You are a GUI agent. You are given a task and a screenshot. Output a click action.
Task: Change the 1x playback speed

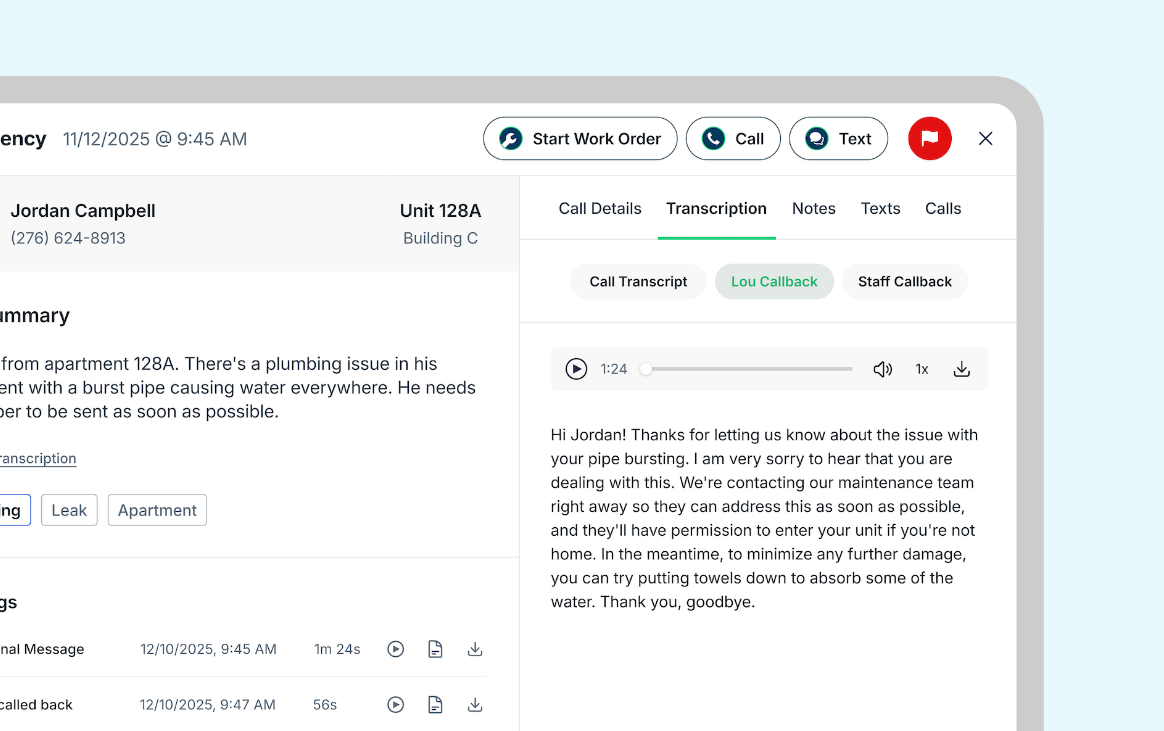tap(922, 369)
